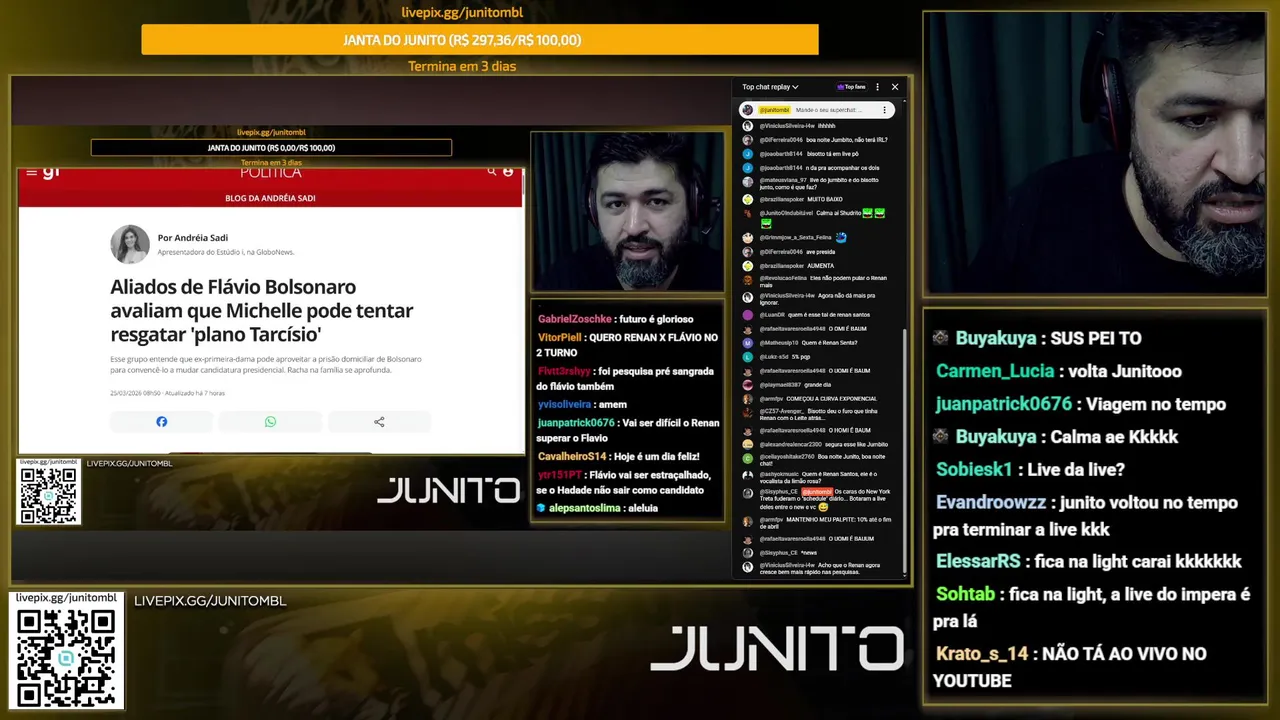Click the article's 25/03/2026 date line

coord(167,393)
